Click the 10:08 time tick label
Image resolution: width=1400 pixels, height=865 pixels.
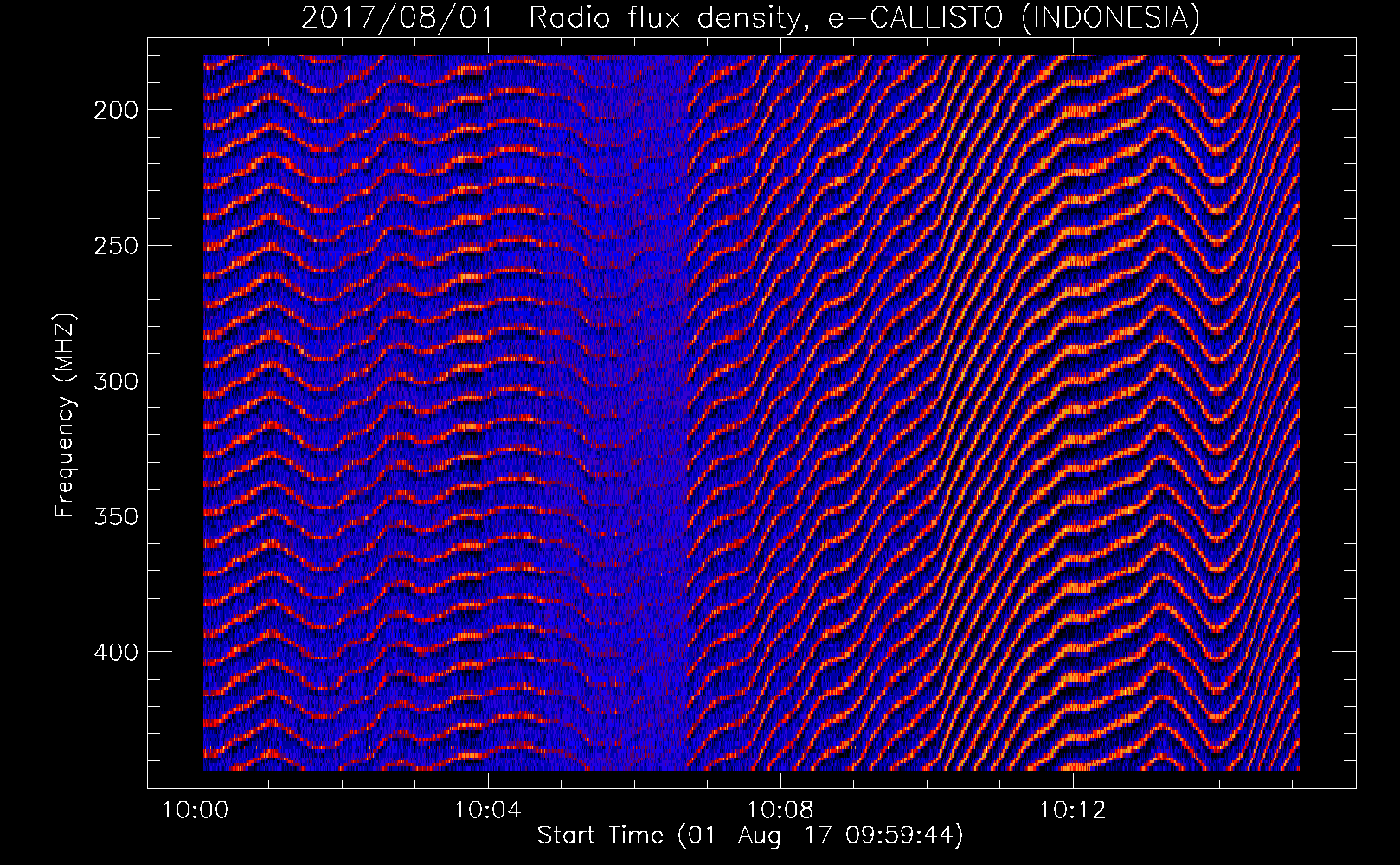tap(780, 811)
